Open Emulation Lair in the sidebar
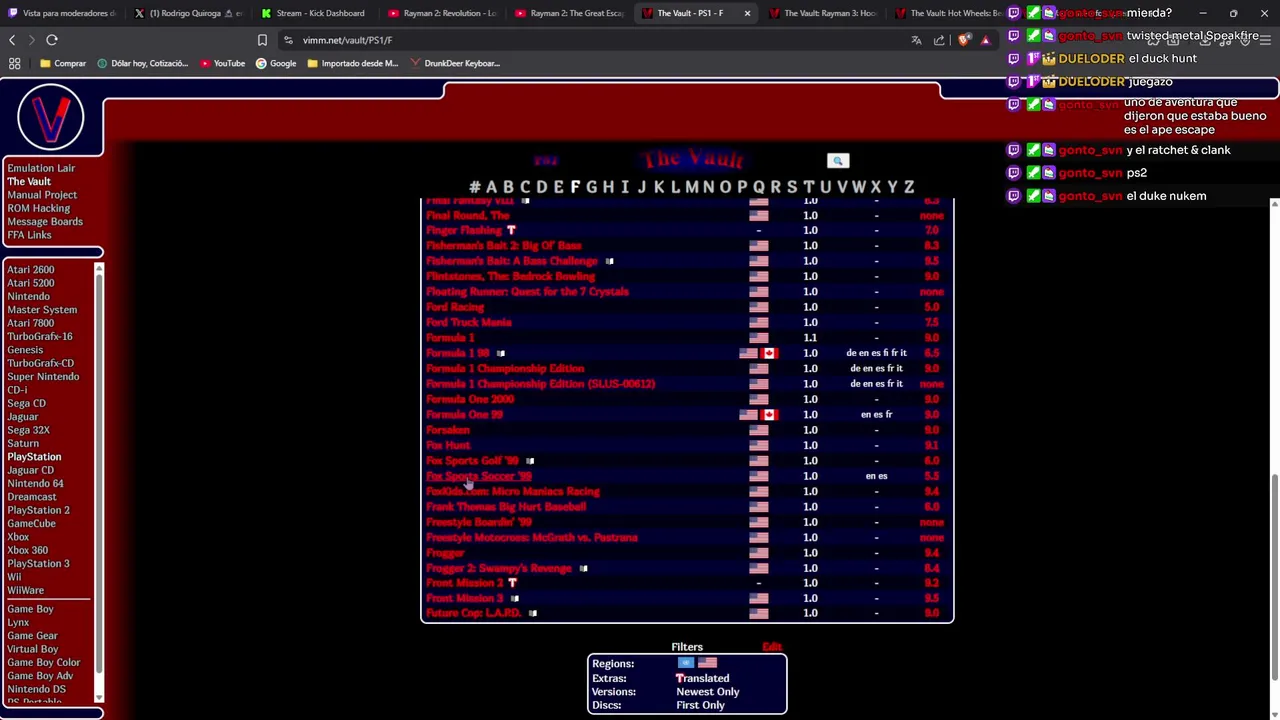1280x720 pixels. tap(41, 168)
